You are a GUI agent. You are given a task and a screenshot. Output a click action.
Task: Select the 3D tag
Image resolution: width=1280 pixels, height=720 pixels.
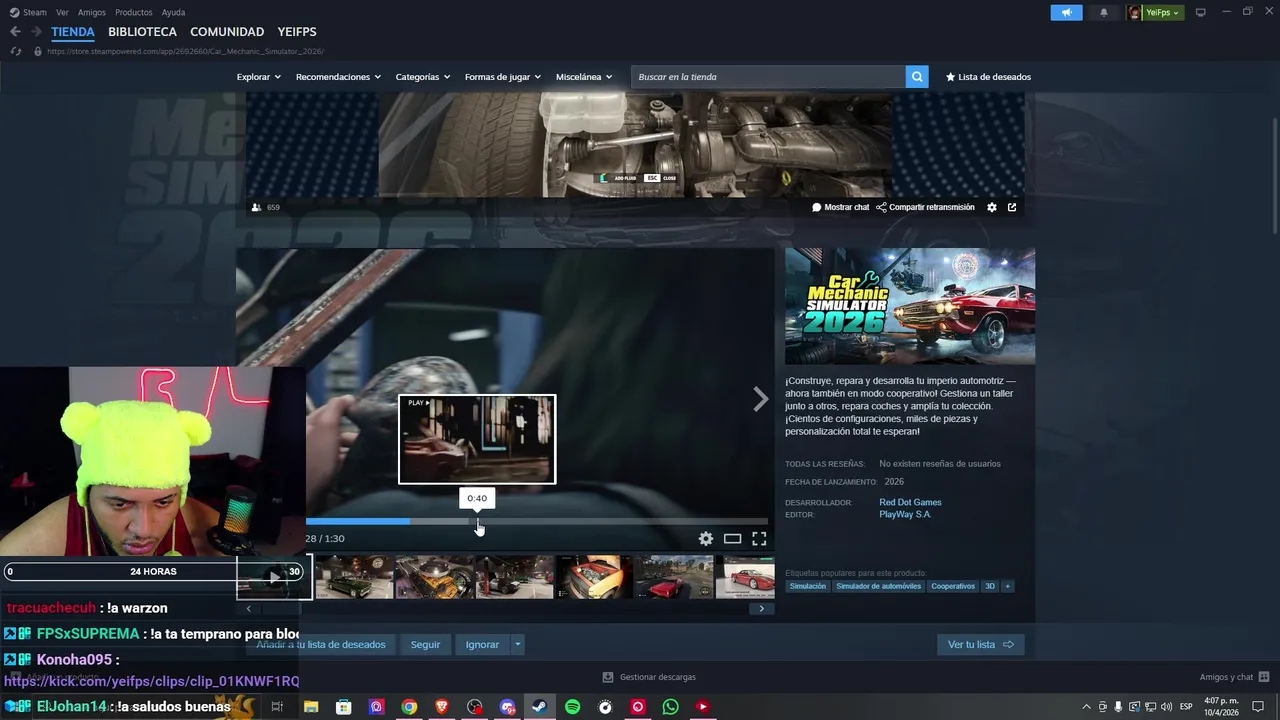(990, 586)
